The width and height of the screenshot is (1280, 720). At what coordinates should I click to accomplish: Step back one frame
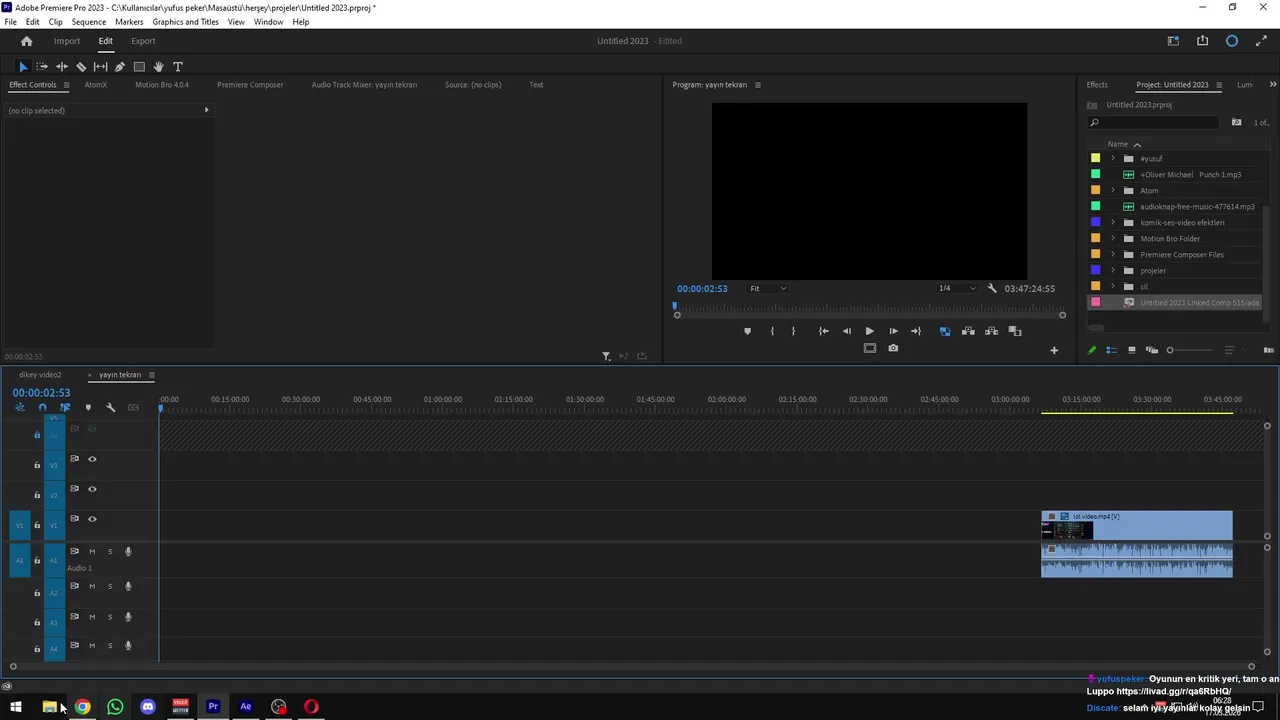click(x=846, y=331)
